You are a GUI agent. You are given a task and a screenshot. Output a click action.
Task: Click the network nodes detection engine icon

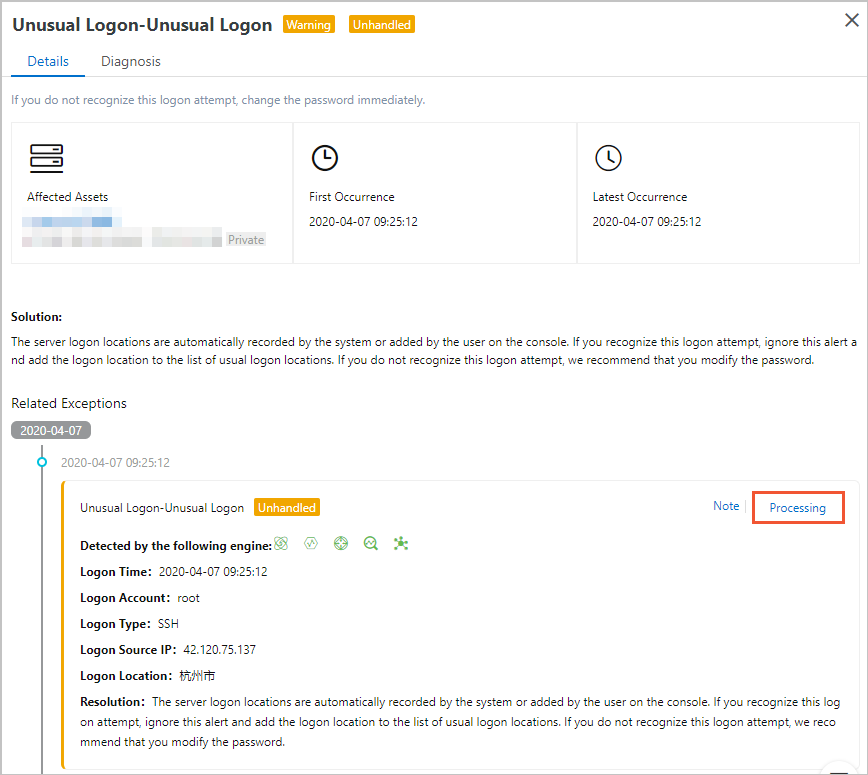401,544
